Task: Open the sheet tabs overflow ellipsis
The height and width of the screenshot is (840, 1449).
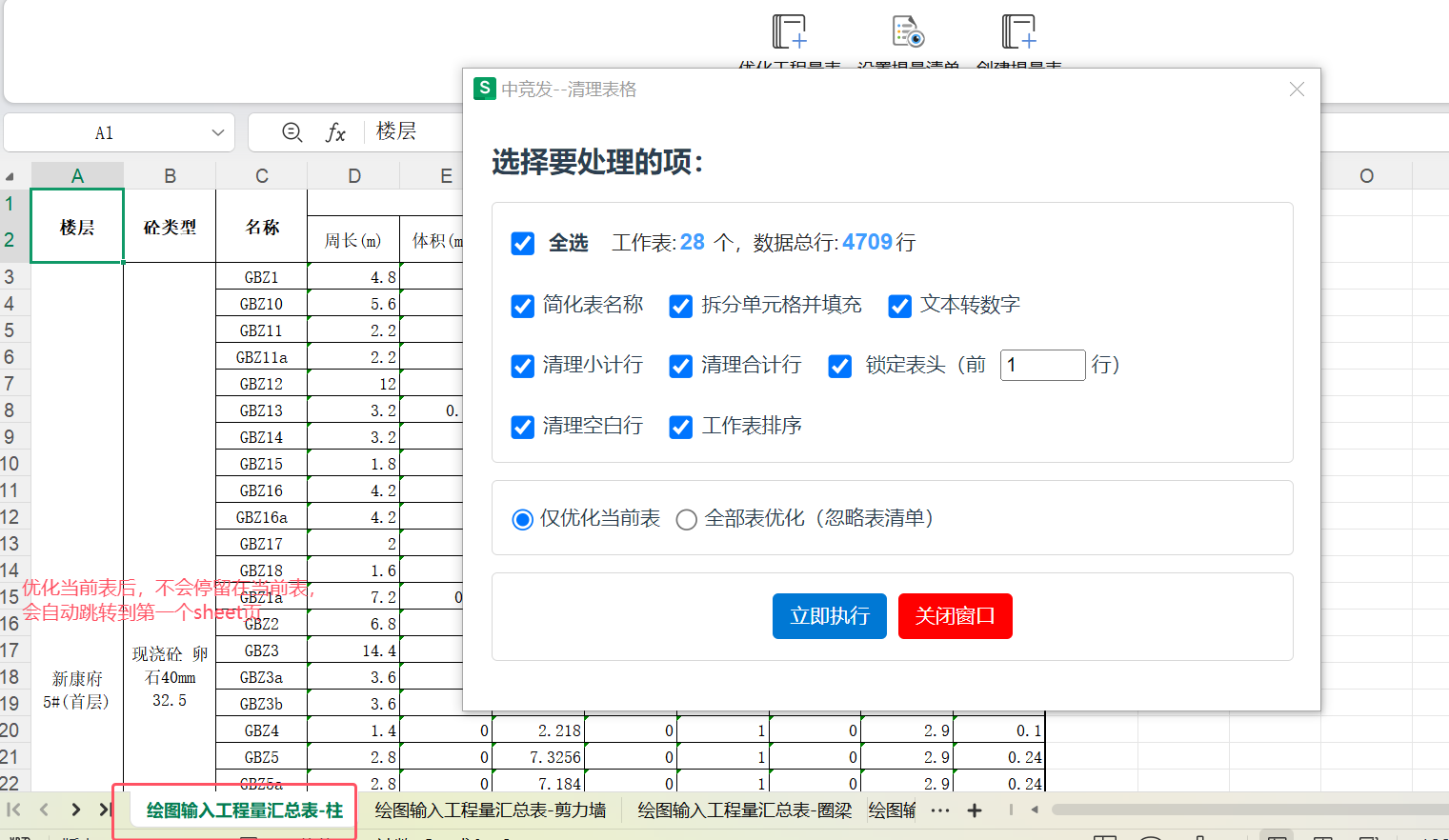Action: (940, 810)
